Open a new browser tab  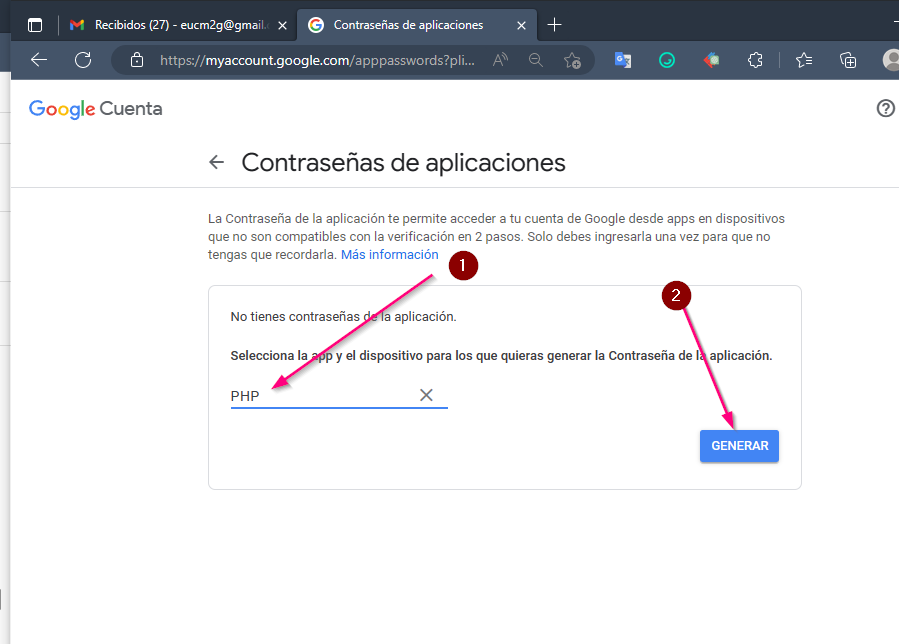click(554, 25)
